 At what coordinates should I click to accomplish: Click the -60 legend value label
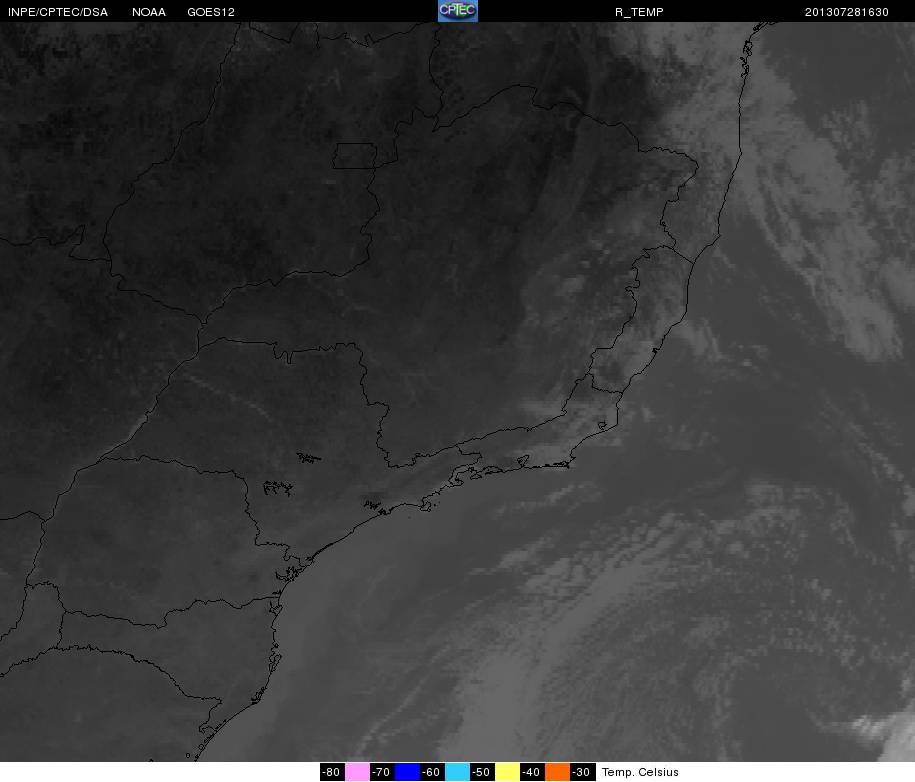pos(432,772)
